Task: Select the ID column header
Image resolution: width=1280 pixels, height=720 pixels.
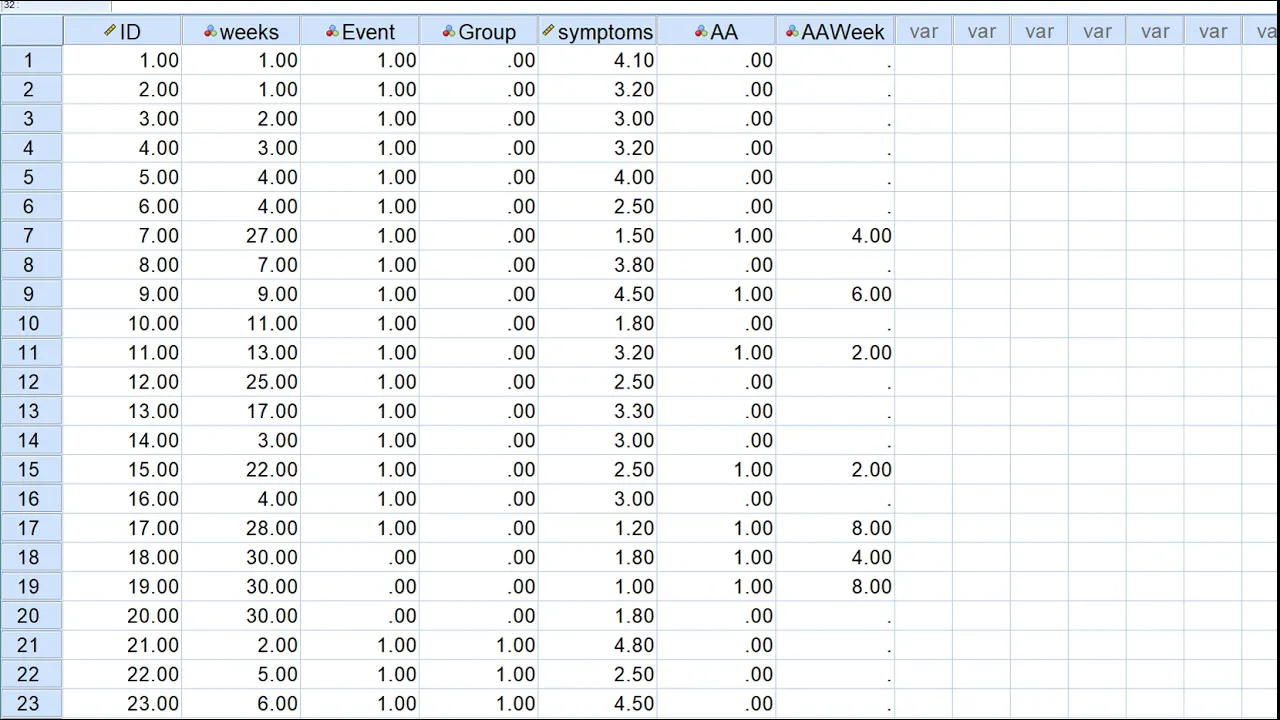Action: click(122, 32)
